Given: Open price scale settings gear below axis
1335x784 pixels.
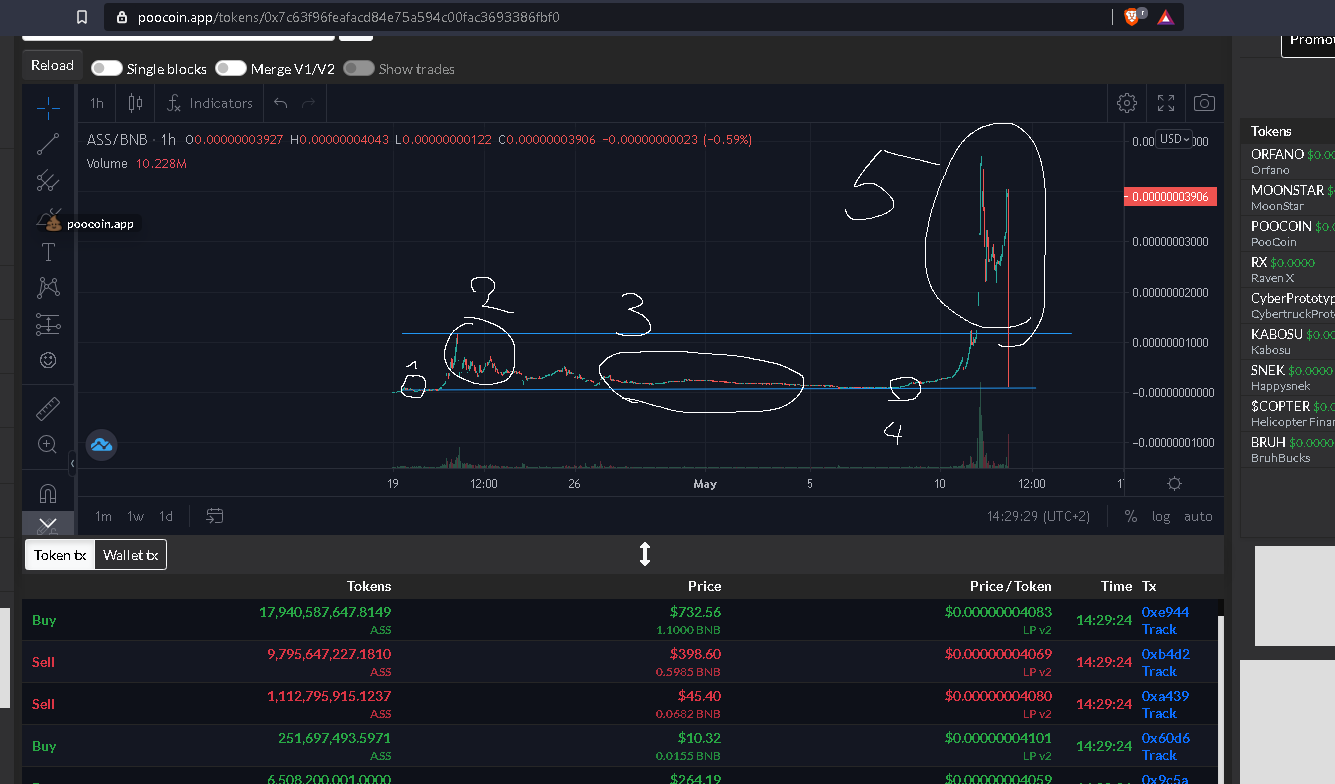Looking at the screenshot, I should point(1174,483).
